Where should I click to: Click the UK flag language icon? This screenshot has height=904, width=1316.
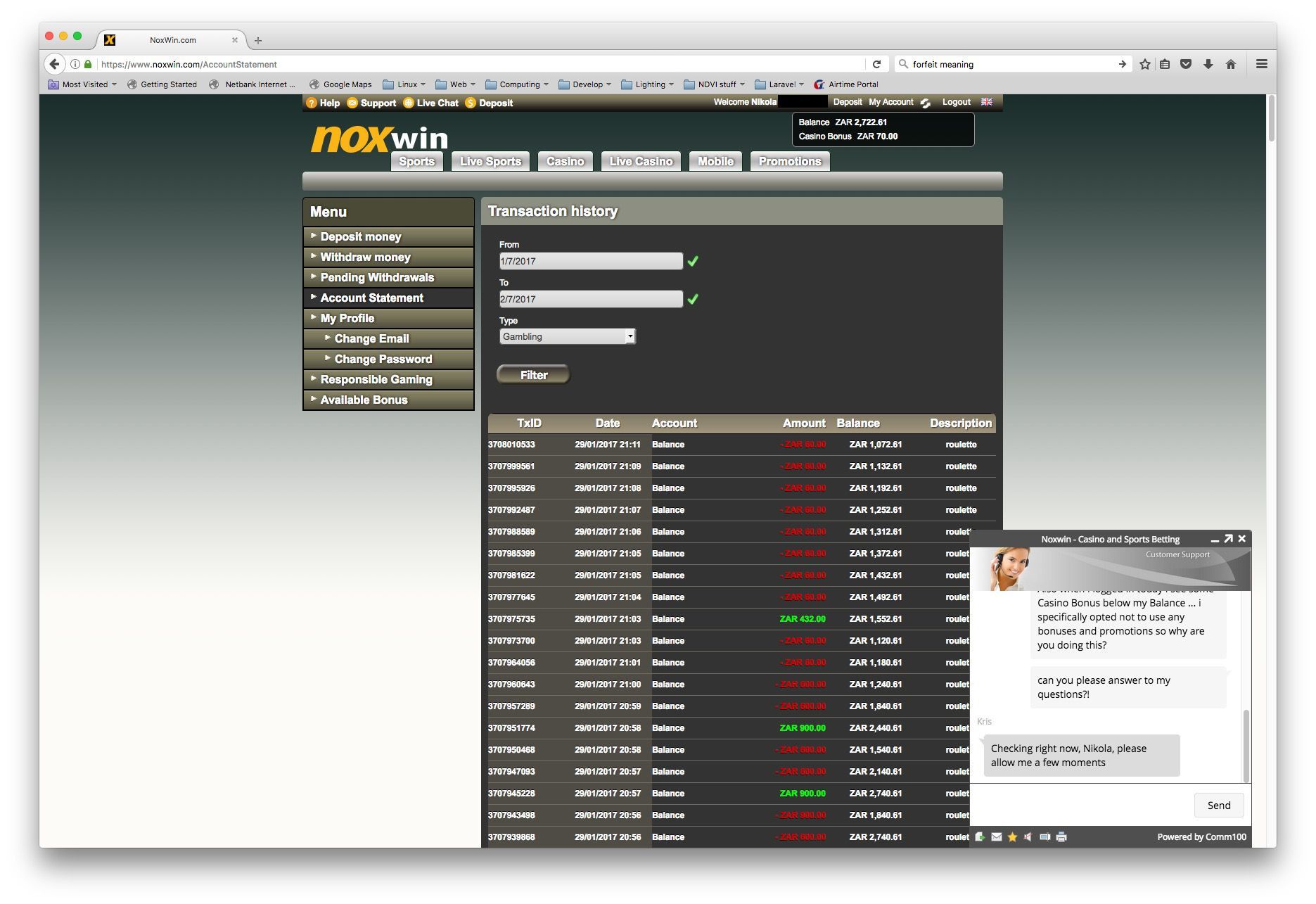(x=987, y=102)
